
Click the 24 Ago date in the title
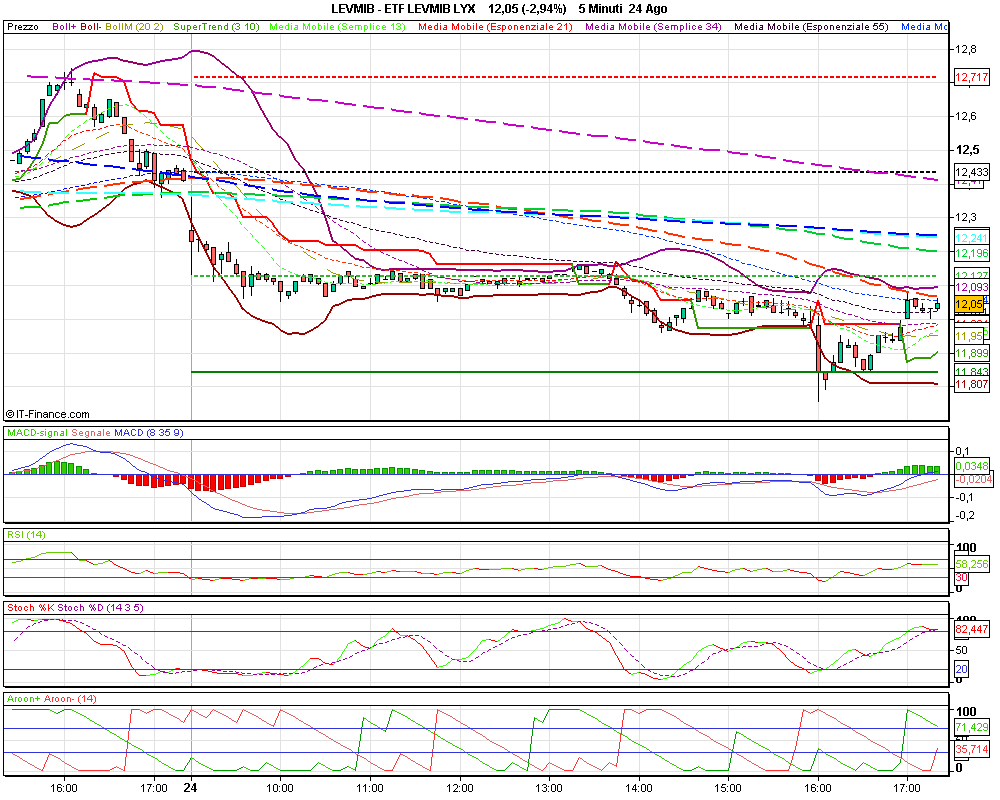point(648,9)
